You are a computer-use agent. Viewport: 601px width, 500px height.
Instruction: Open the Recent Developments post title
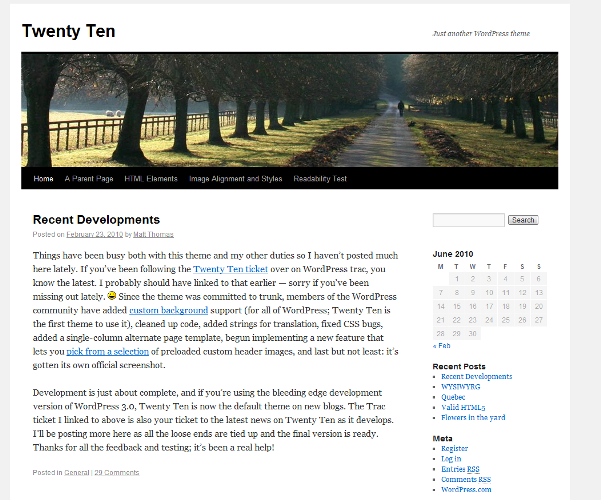[96, 220]
